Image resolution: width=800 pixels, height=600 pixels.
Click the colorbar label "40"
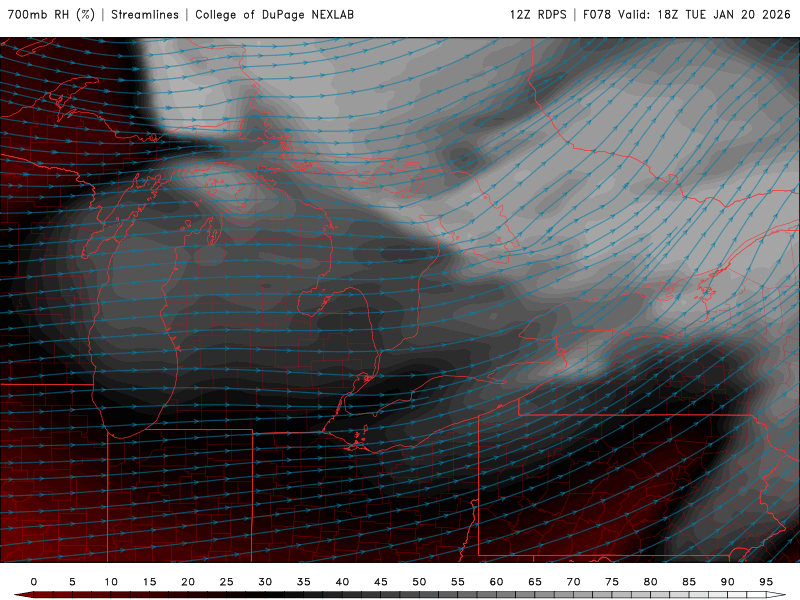click(342, 582)
